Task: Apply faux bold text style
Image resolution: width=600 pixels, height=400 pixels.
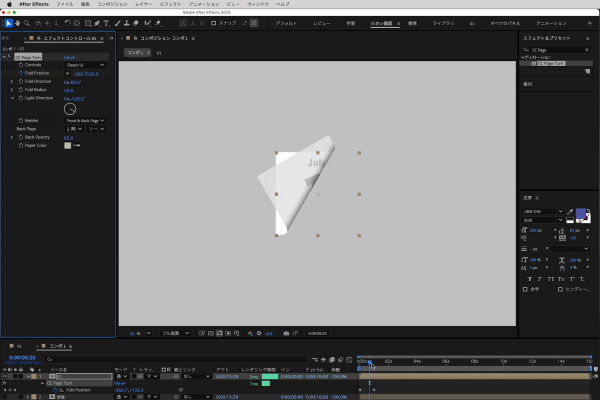Action: (530, 279)
